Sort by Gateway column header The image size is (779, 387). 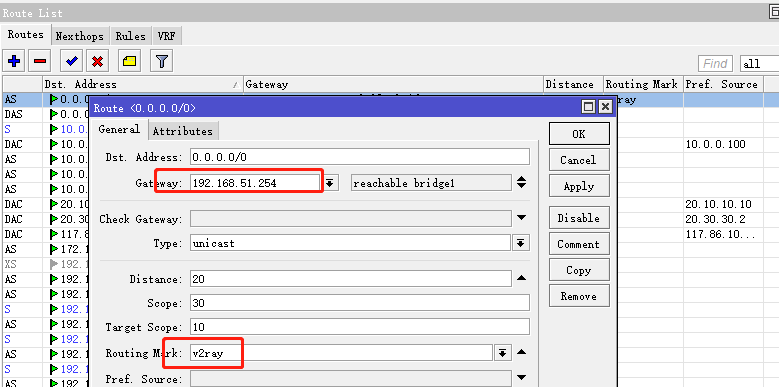pyautogui.click(x=393, y=84)
